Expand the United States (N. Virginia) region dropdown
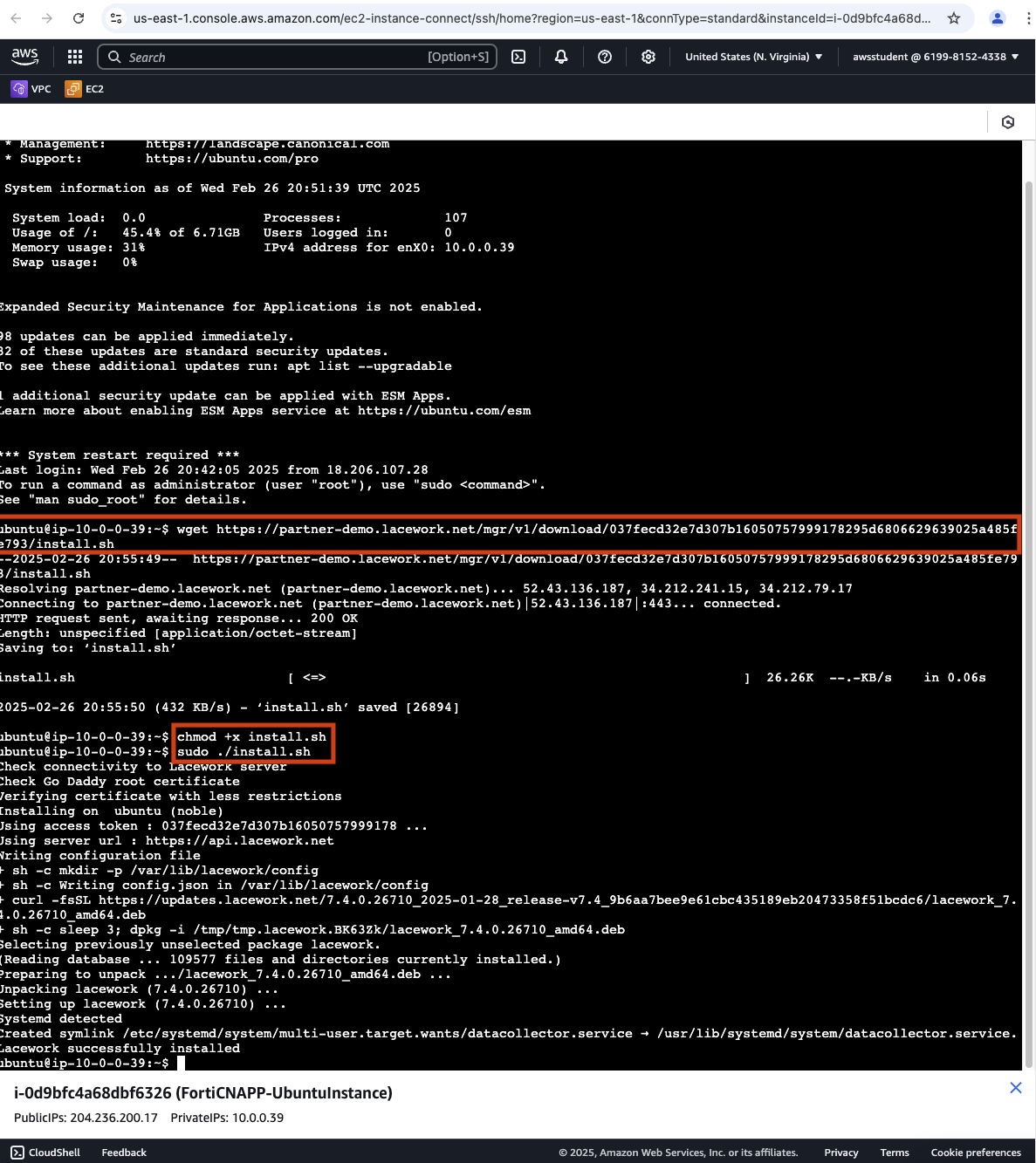The width and height of the screenshot is (1036, 1163). point(753,57)
